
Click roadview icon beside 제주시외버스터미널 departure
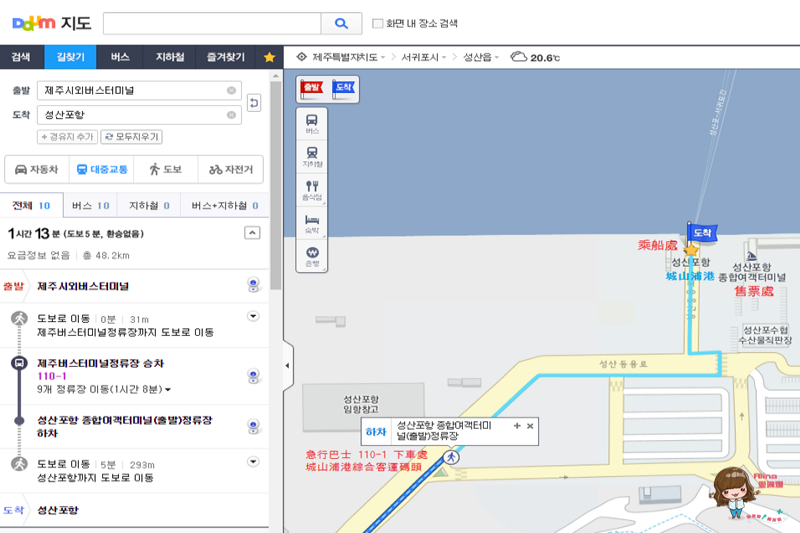point(253,285)
